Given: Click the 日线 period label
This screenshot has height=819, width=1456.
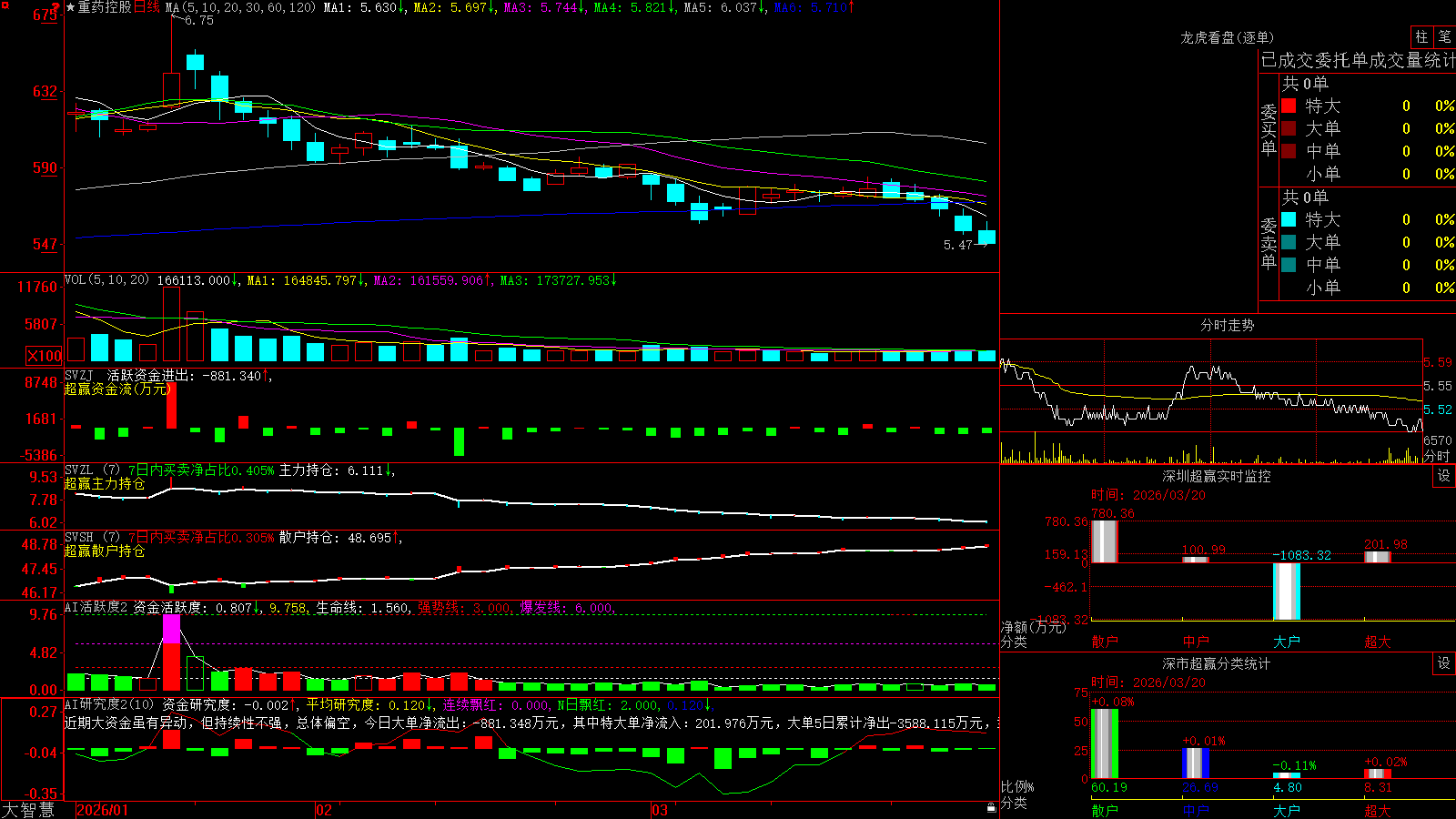Looking at the screenshot, I should (147, 7).
